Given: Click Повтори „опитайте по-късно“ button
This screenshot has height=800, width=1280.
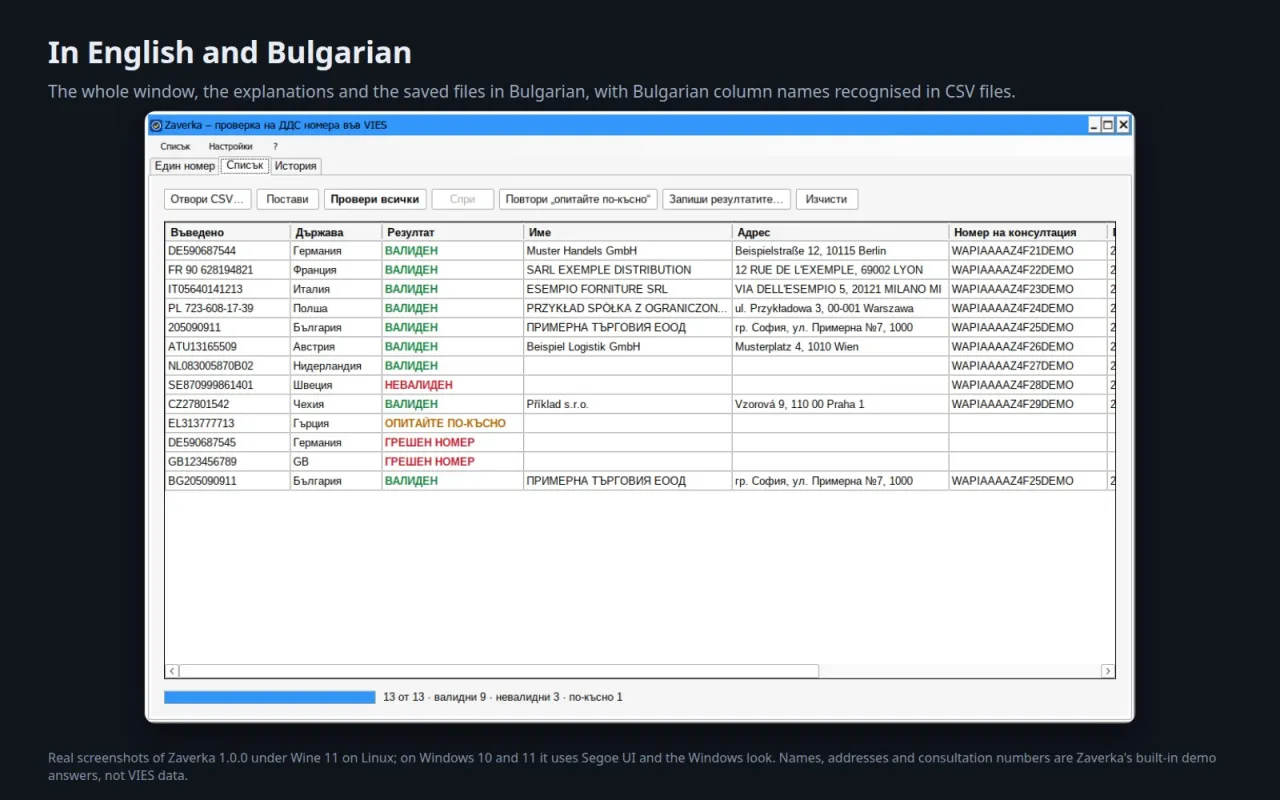Looking at the screenshot, I should click(x=578, y=199).
